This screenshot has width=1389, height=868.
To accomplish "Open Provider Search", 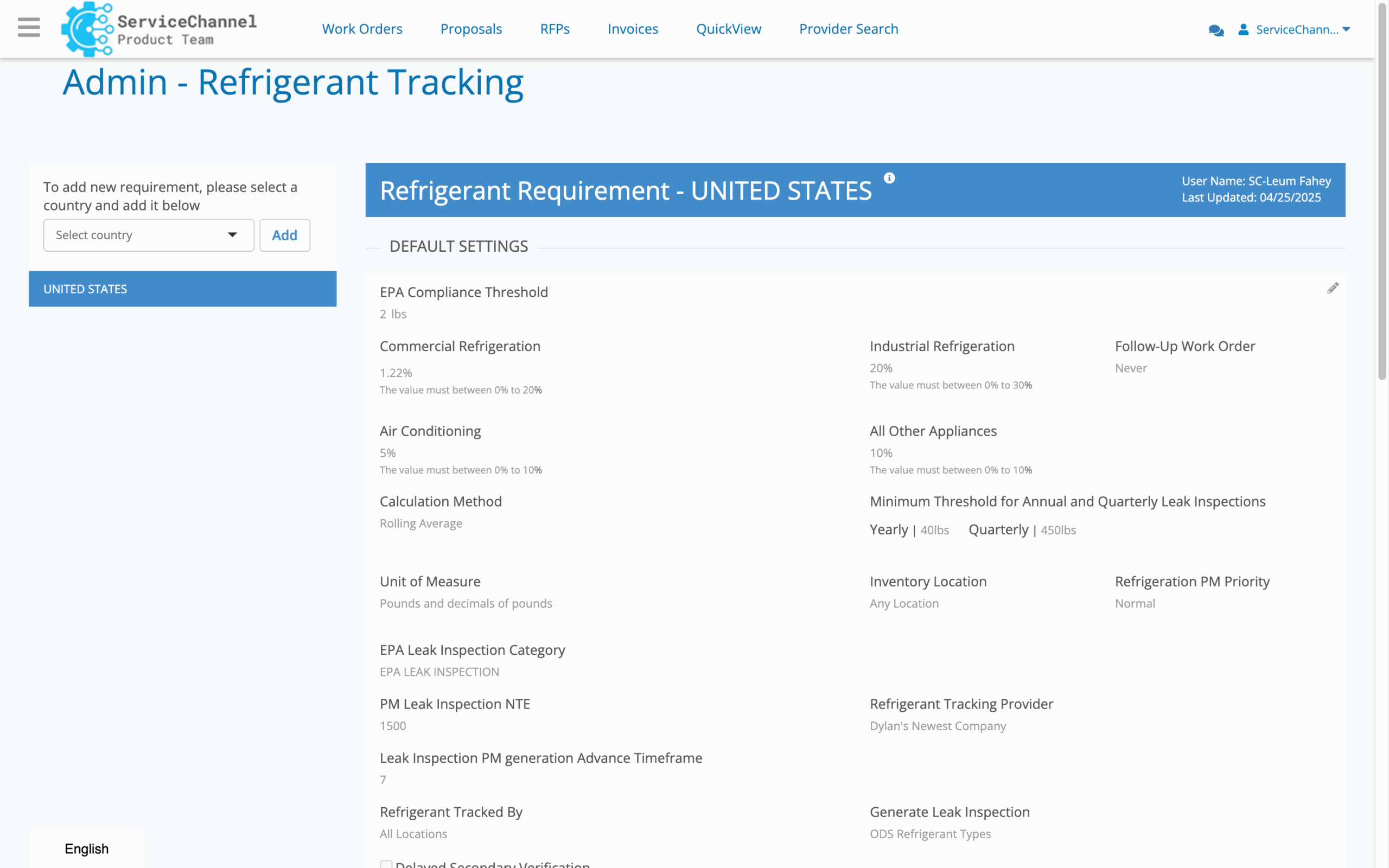I will tap(849, 29).
